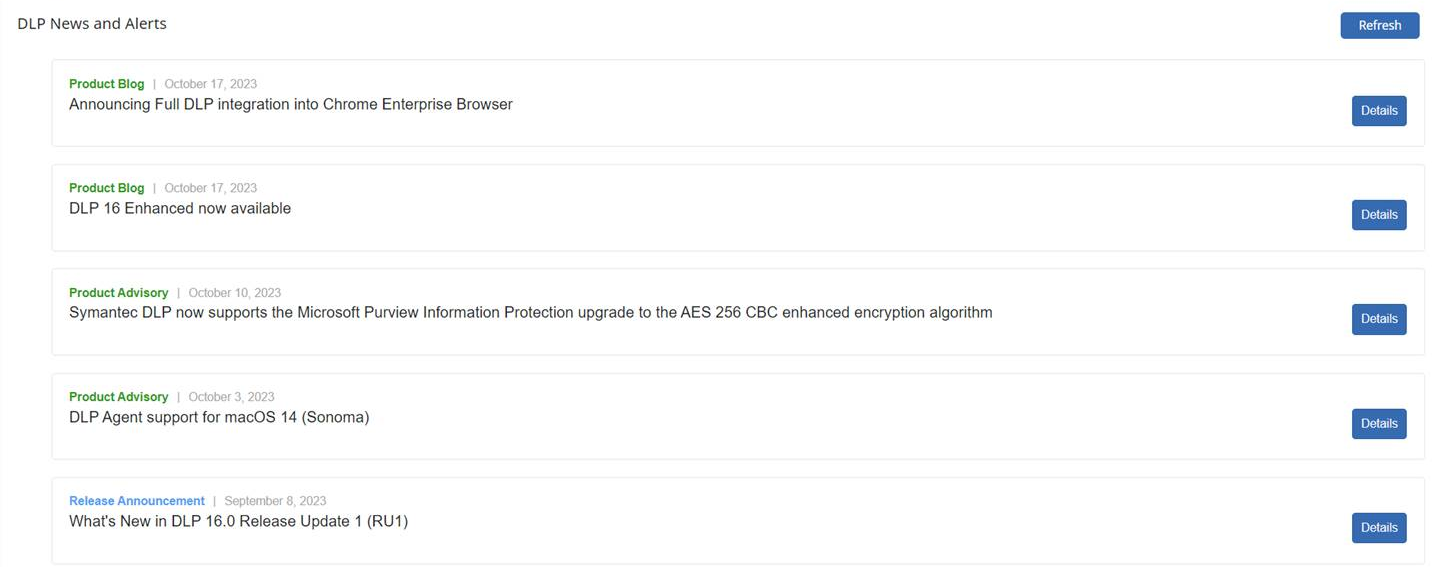Image resolution: width=1440 pixels, height=567 pixels.
Task: Open Details for DLP 16.0 RU1 release
Action: (x=1379, y=528)
